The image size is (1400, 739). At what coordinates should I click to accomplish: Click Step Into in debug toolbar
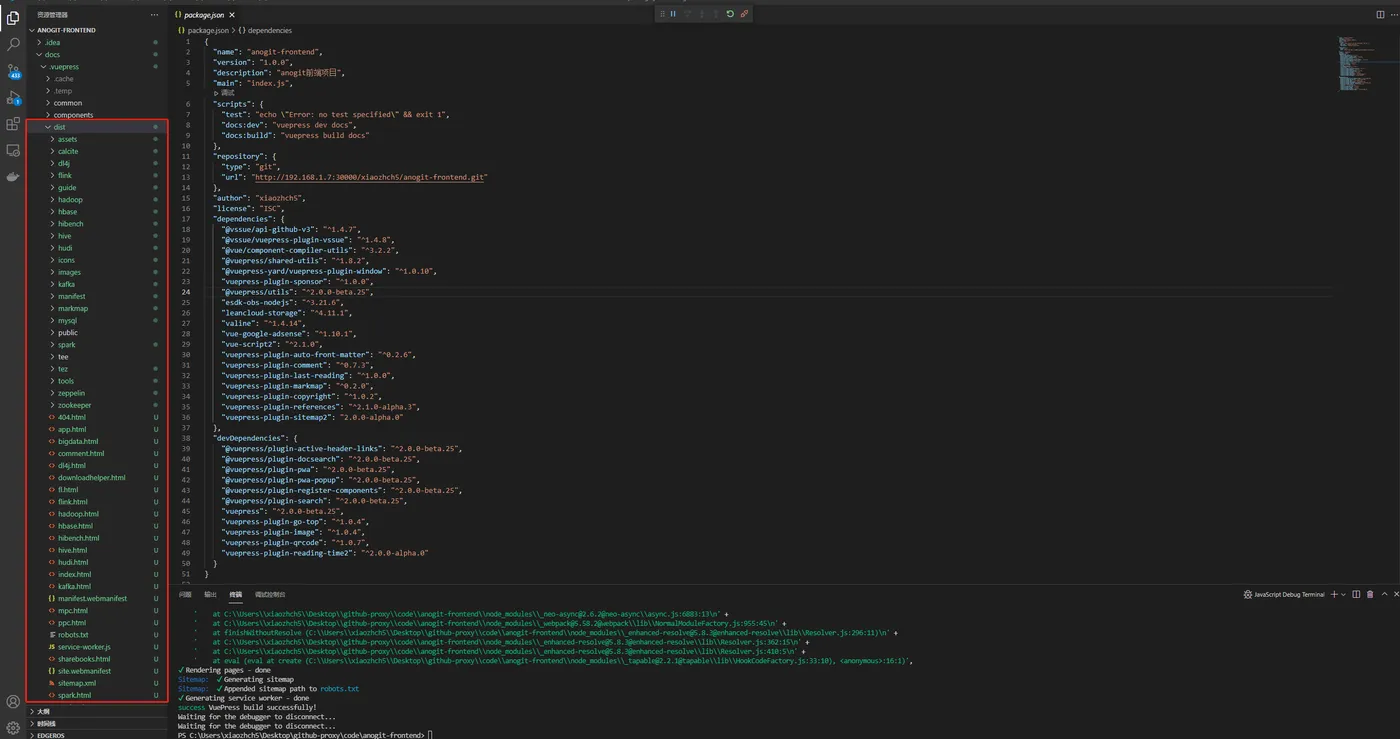coord(702,14)
